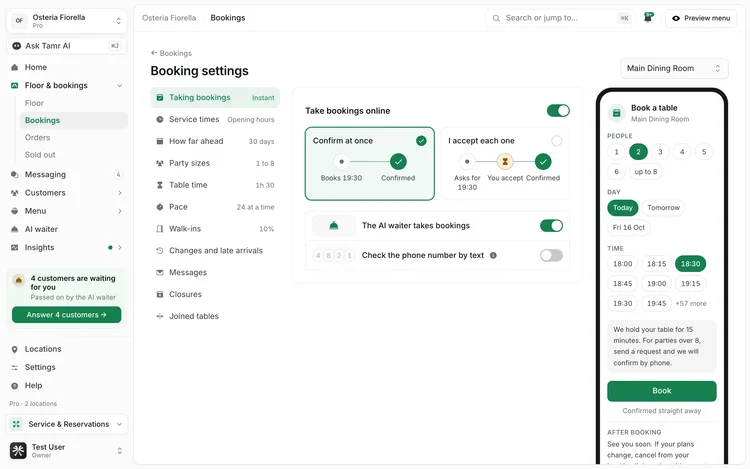Image resolution: width=750 pixels, height=469 pixels.
Task: Click the notification icon in top bar
Action: coord(648,18)
